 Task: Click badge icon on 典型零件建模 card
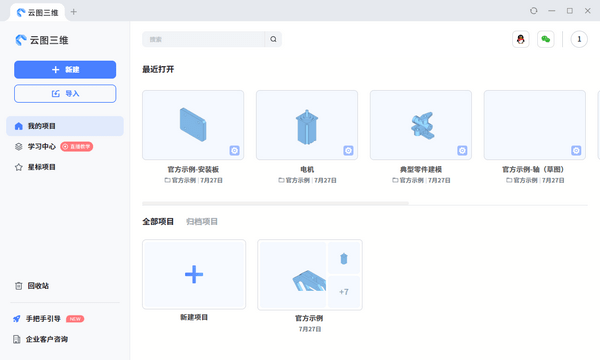coord(462,150)
